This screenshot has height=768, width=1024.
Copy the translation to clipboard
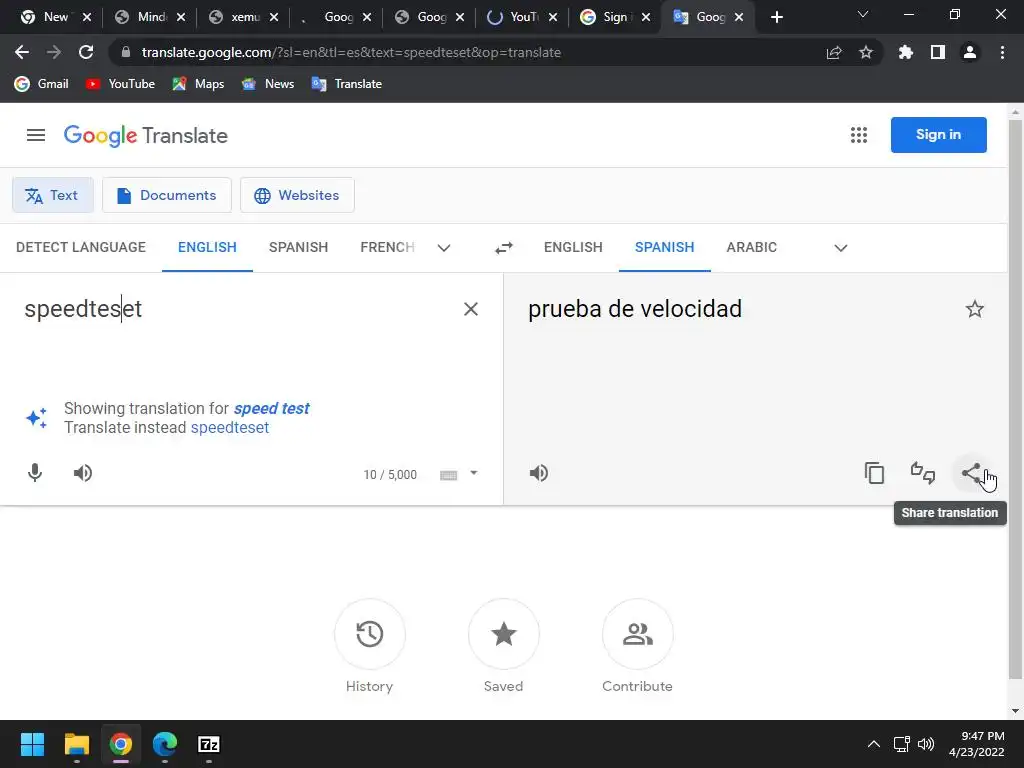874,473
